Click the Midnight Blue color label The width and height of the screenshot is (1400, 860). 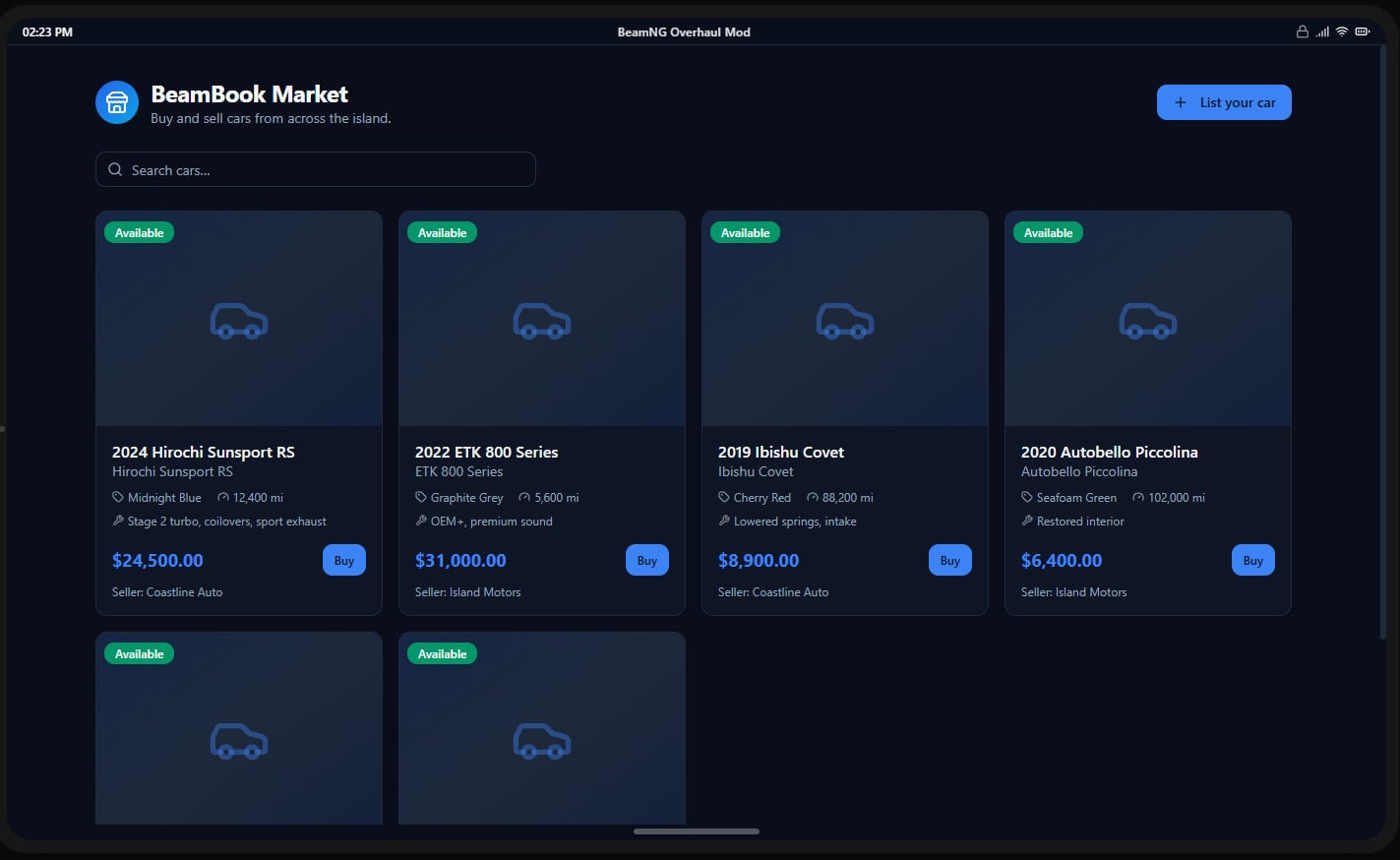(164, 497)
